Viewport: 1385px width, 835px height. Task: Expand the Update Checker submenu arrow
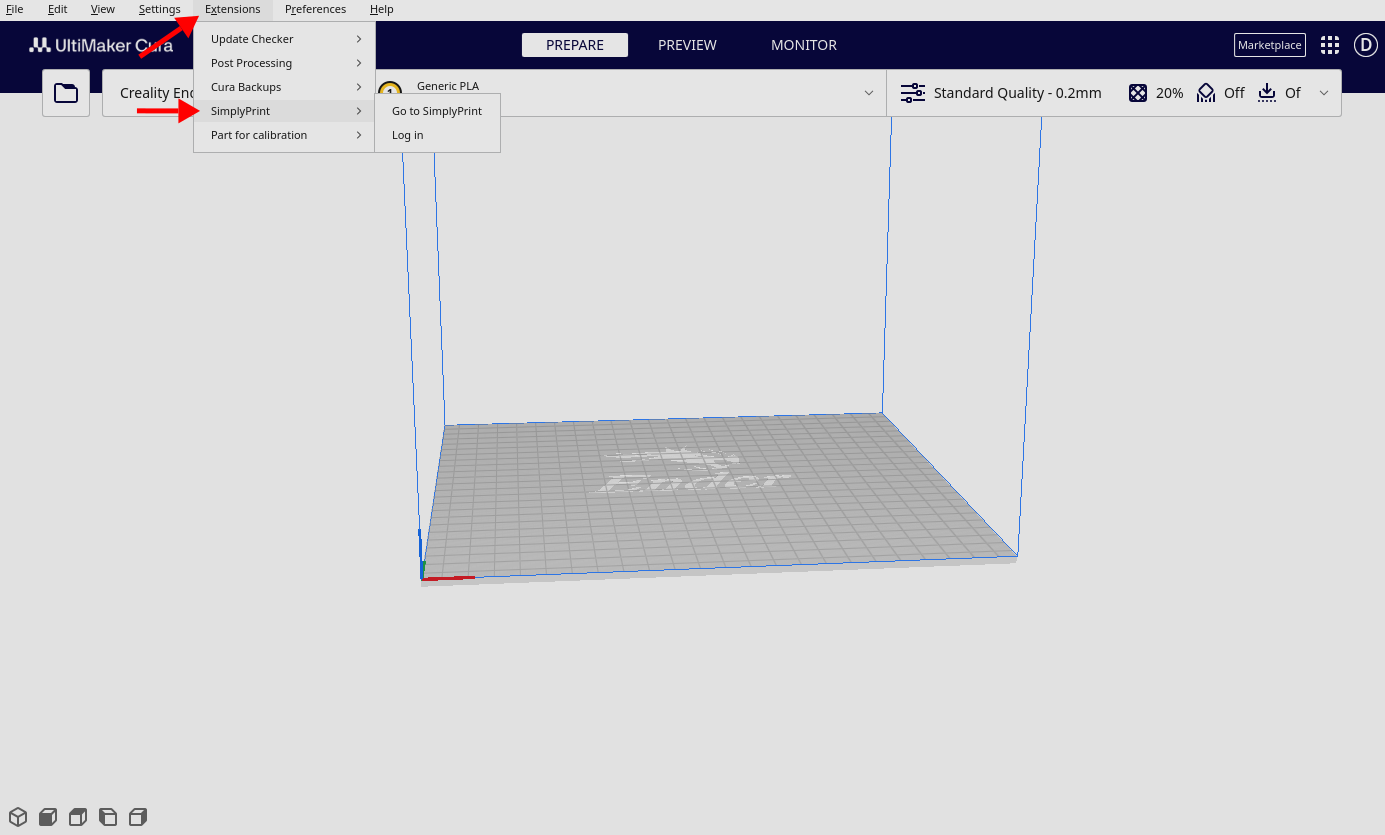(359, 39)
